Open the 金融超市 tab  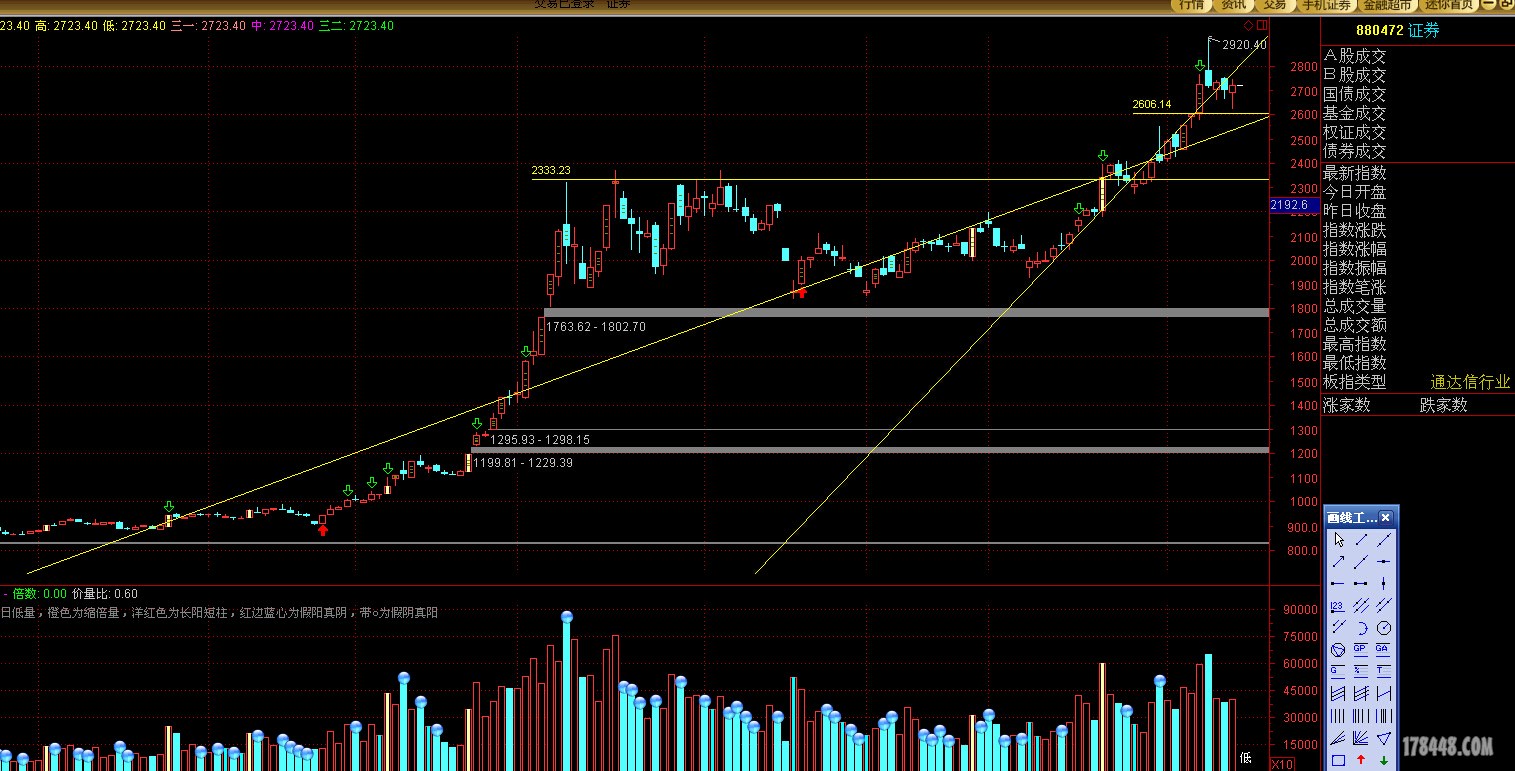point(1387,5)
